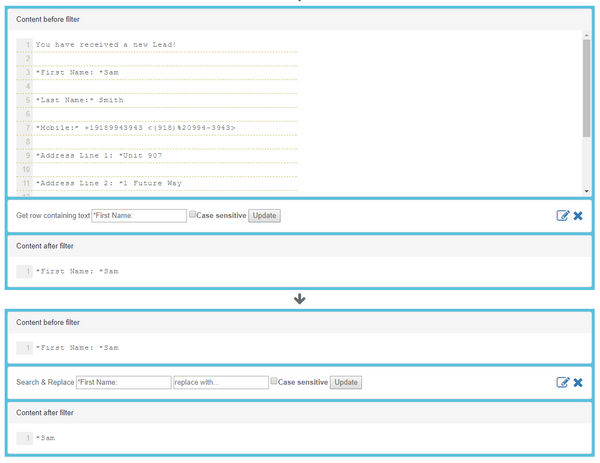Screen dimensions: 600x463
Task: Open the edit icon for the Search & Replace filter
Action: [x=563, y=382]
